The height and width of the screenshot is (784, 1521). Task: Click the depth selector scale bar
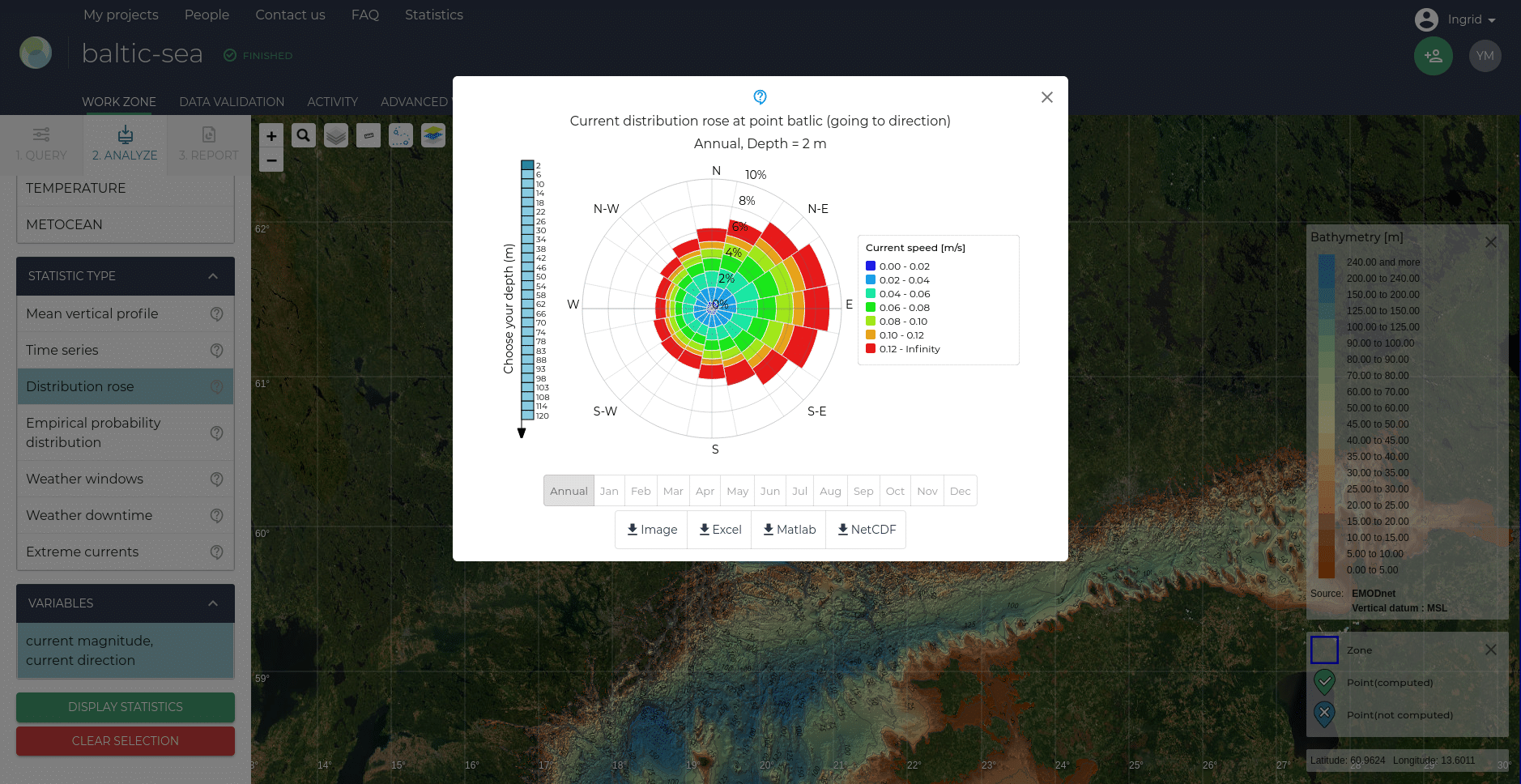pyautogui.click(x=527, y=292)
